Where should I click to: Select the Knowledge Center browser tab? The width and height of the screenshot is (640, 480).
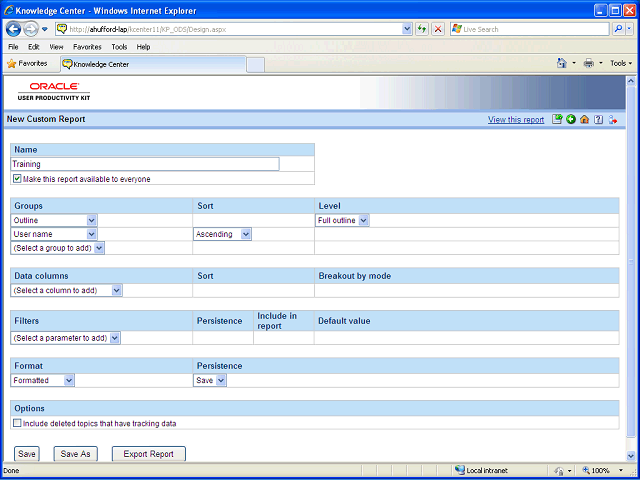pyautogui.click(x=153, y=64)
